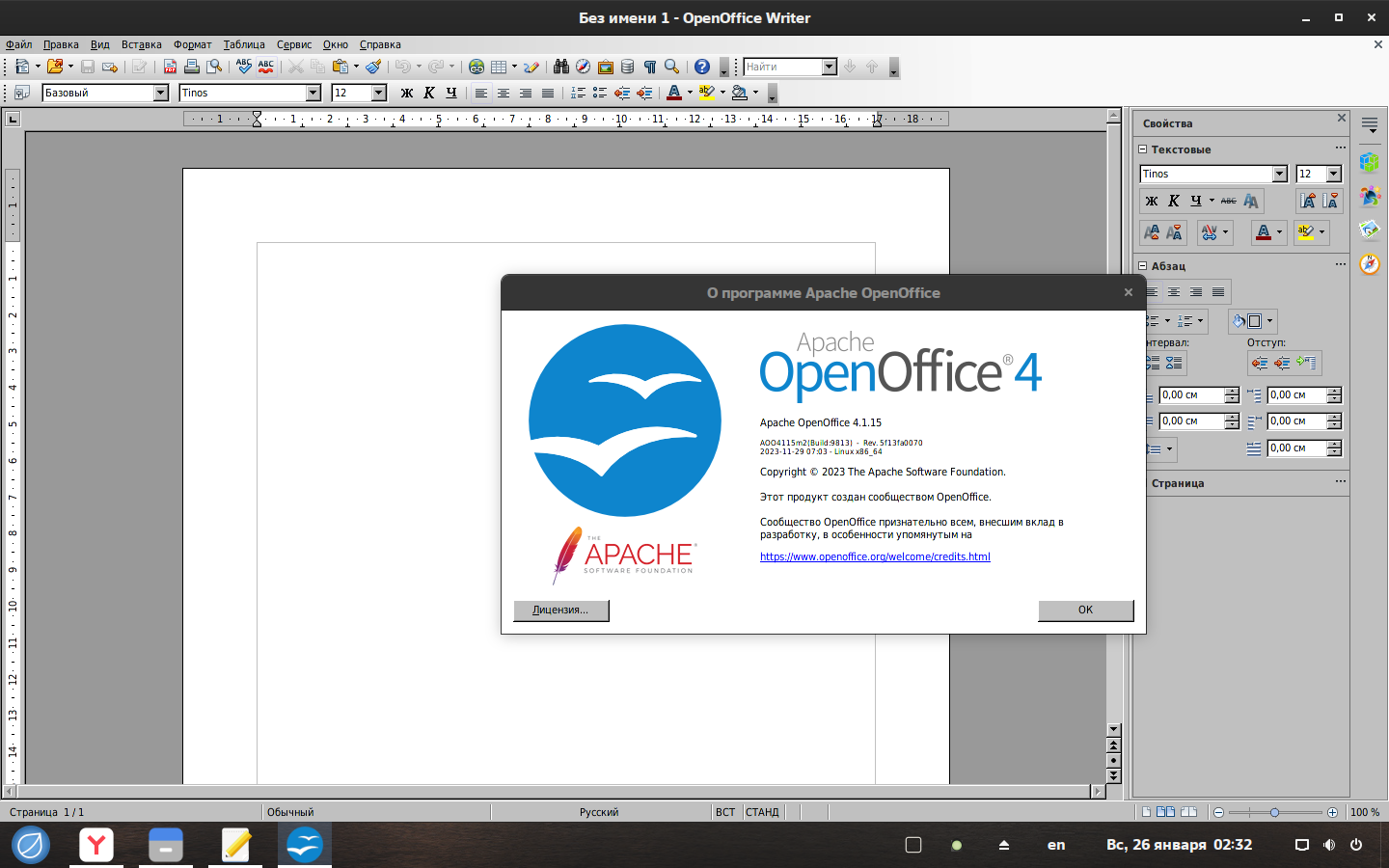Decrease indent using the toolbar icon

click(x=622, y=93)
